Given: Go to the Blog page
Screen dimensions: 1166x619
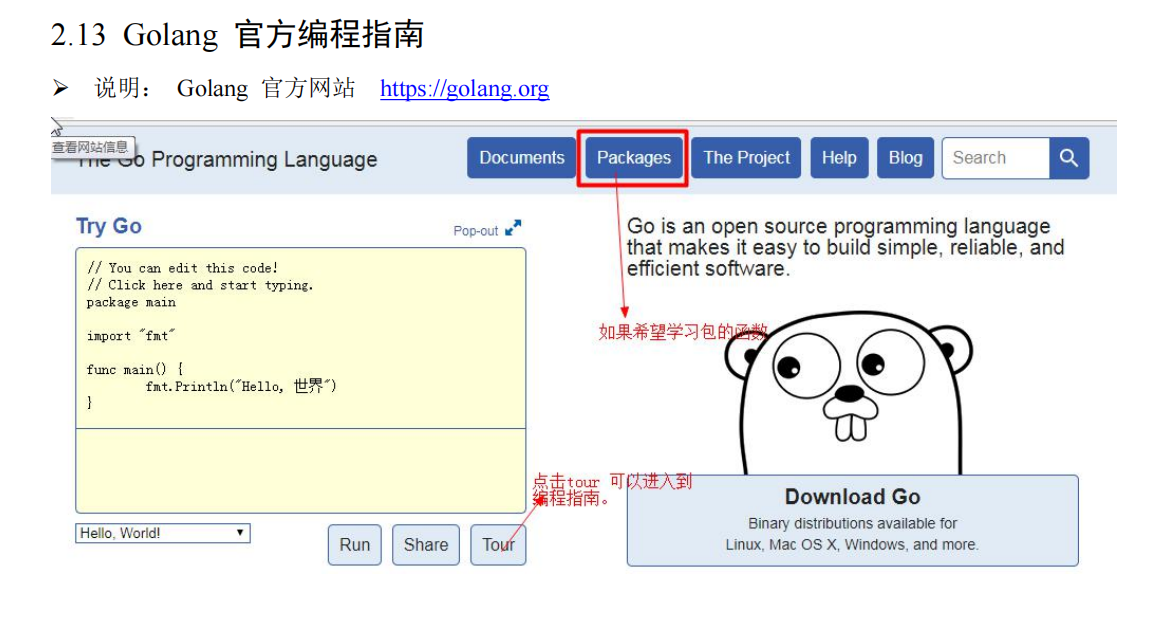Looking at the screenshot, I should 905,158.
